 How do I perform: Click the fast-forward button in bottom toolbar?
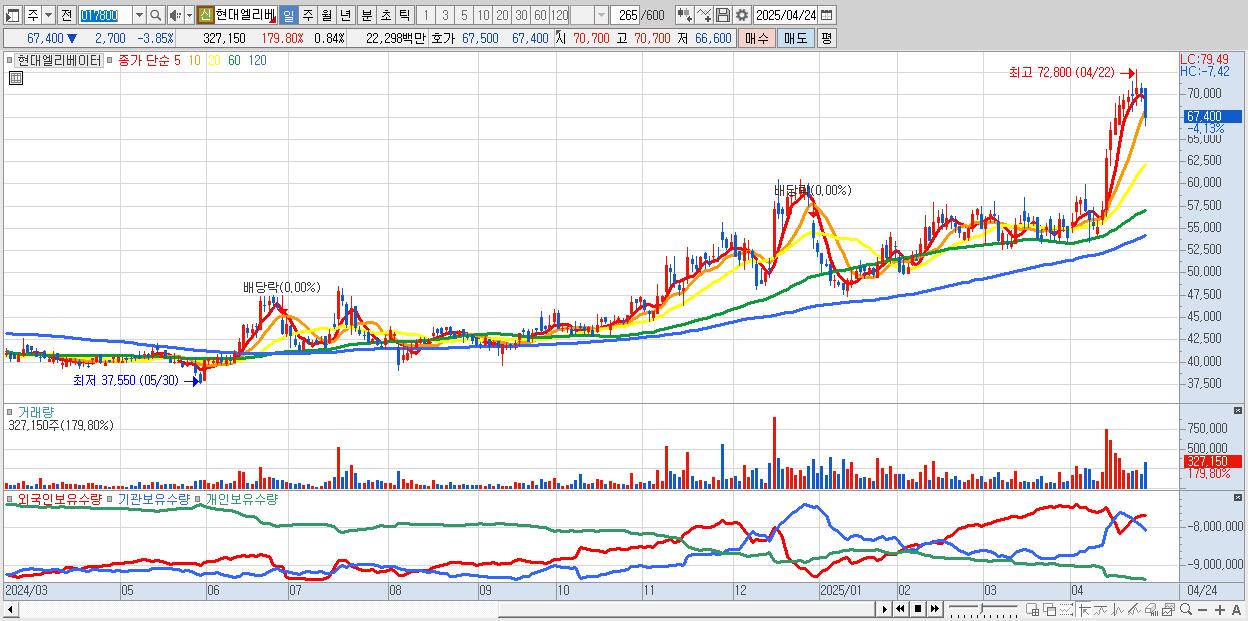[934, 609]
